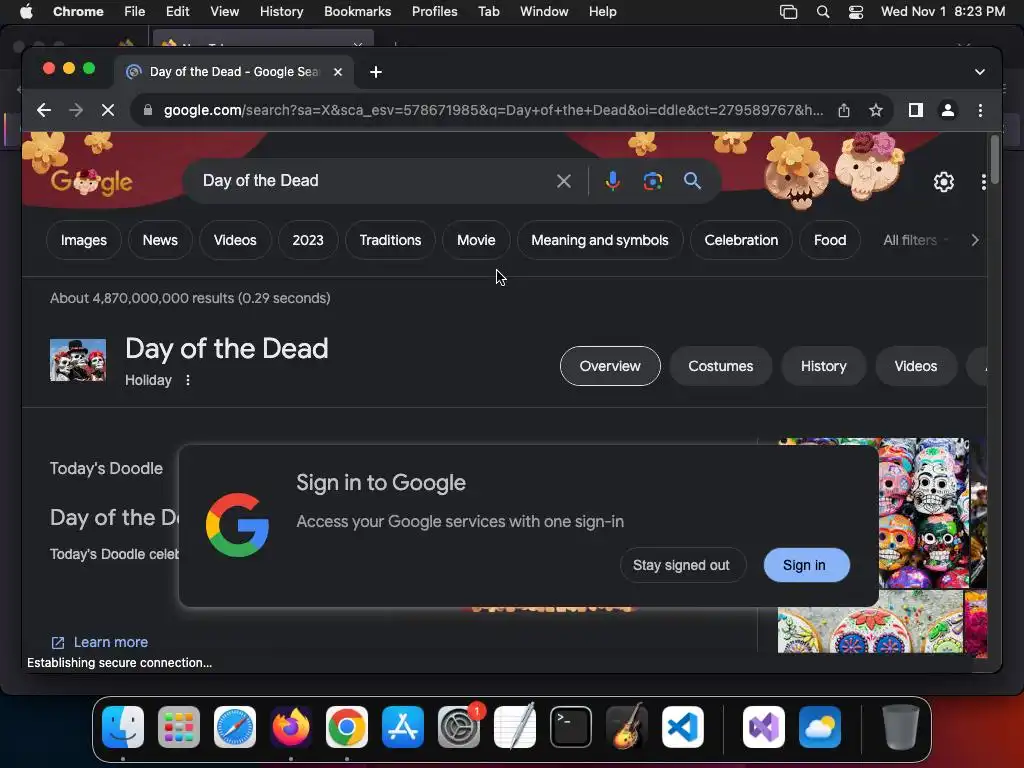1024x768 pixels.
Task: Open the View menu
Action: tap(224, 12)
